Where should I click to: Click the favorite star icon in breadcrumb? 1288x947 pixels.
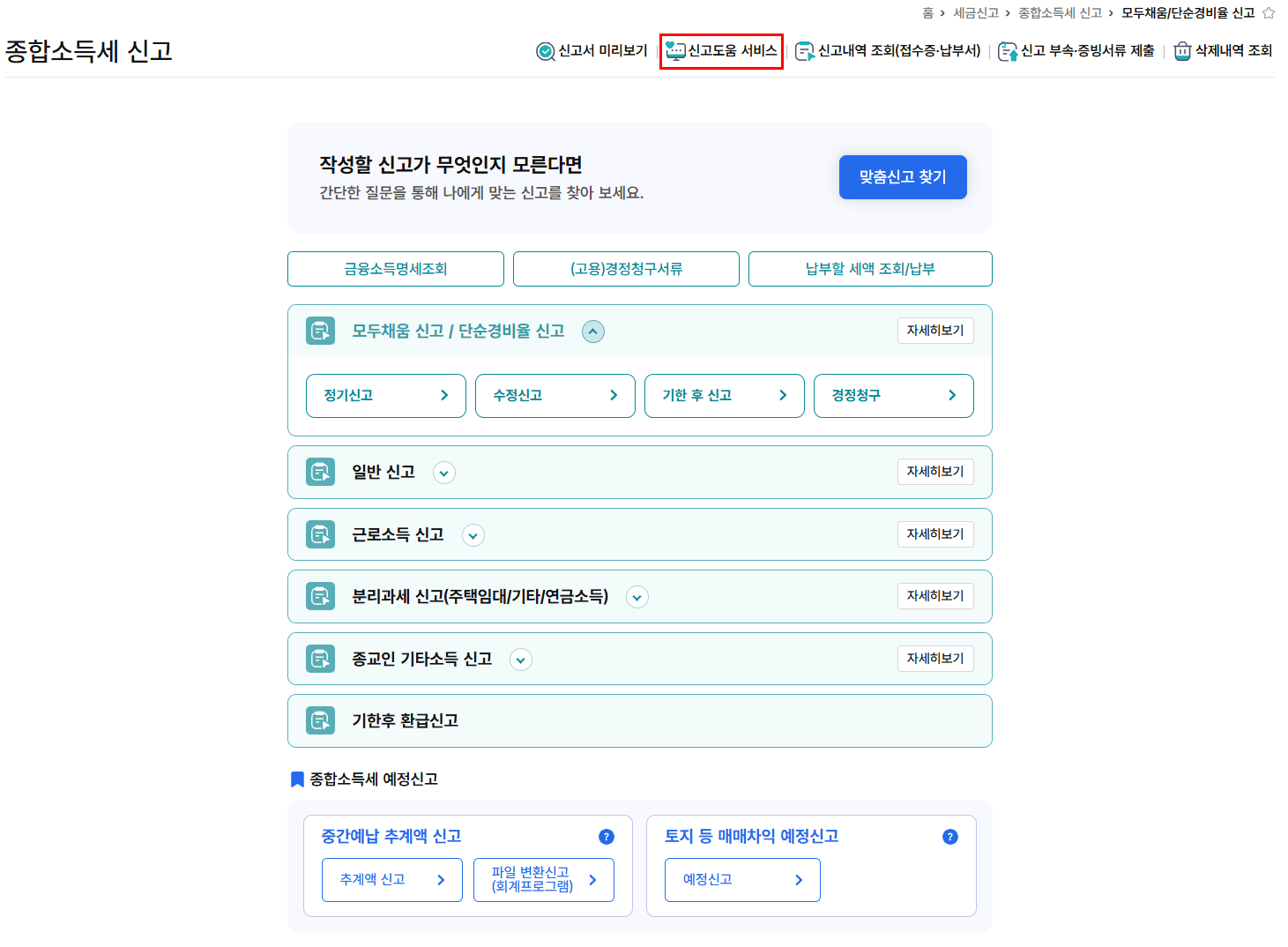pos(1269,13)
